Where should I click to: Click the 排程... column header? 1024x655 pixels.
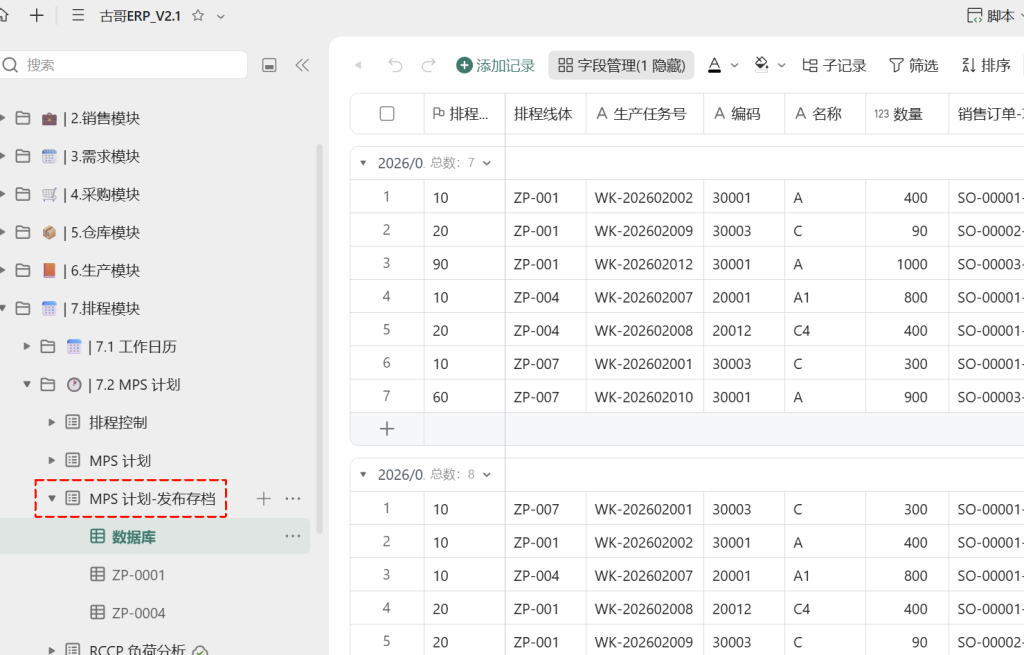pyautogui.click(x=464, y=114)
